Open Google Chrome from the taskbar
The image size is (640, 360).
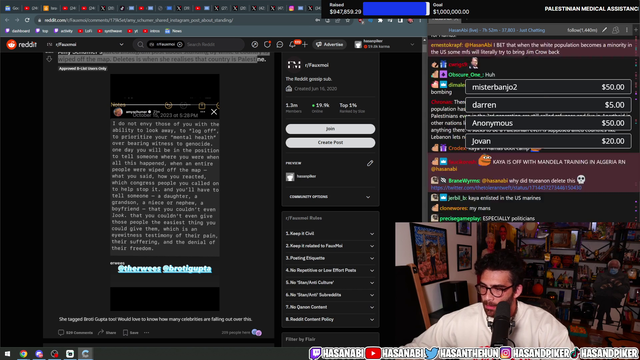tap(23, 354)
